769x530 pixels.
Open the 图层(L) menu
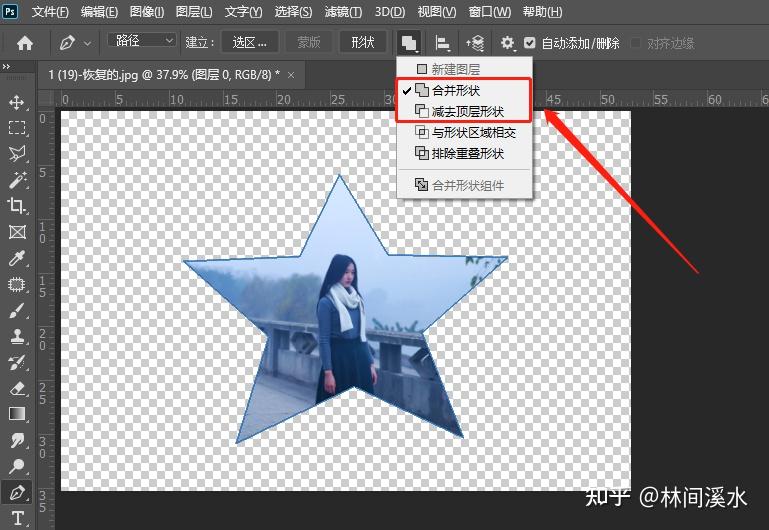click(x=194, y=12)
